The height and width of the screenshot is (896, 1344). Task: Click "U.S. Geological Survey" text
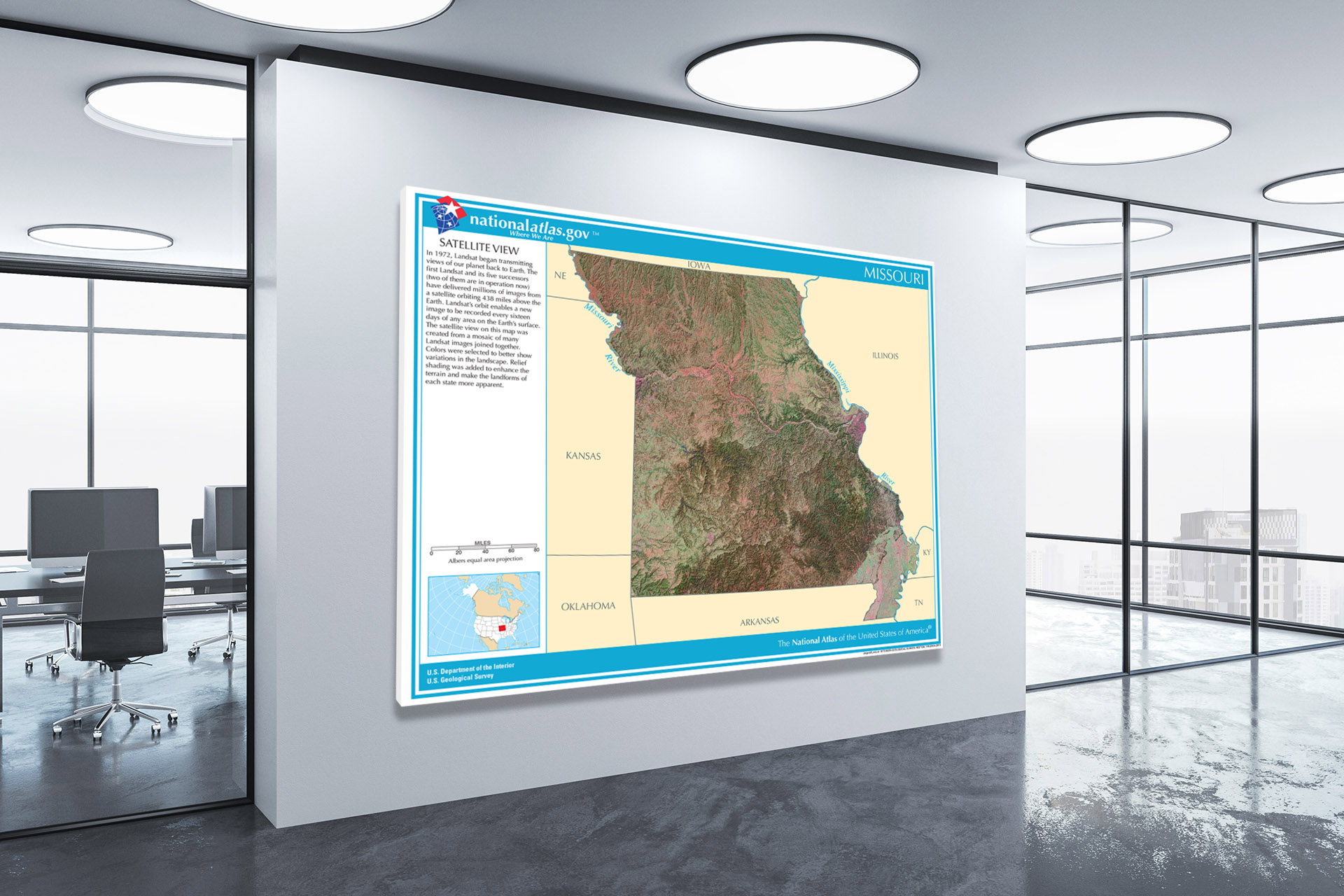tap(460, 678)
